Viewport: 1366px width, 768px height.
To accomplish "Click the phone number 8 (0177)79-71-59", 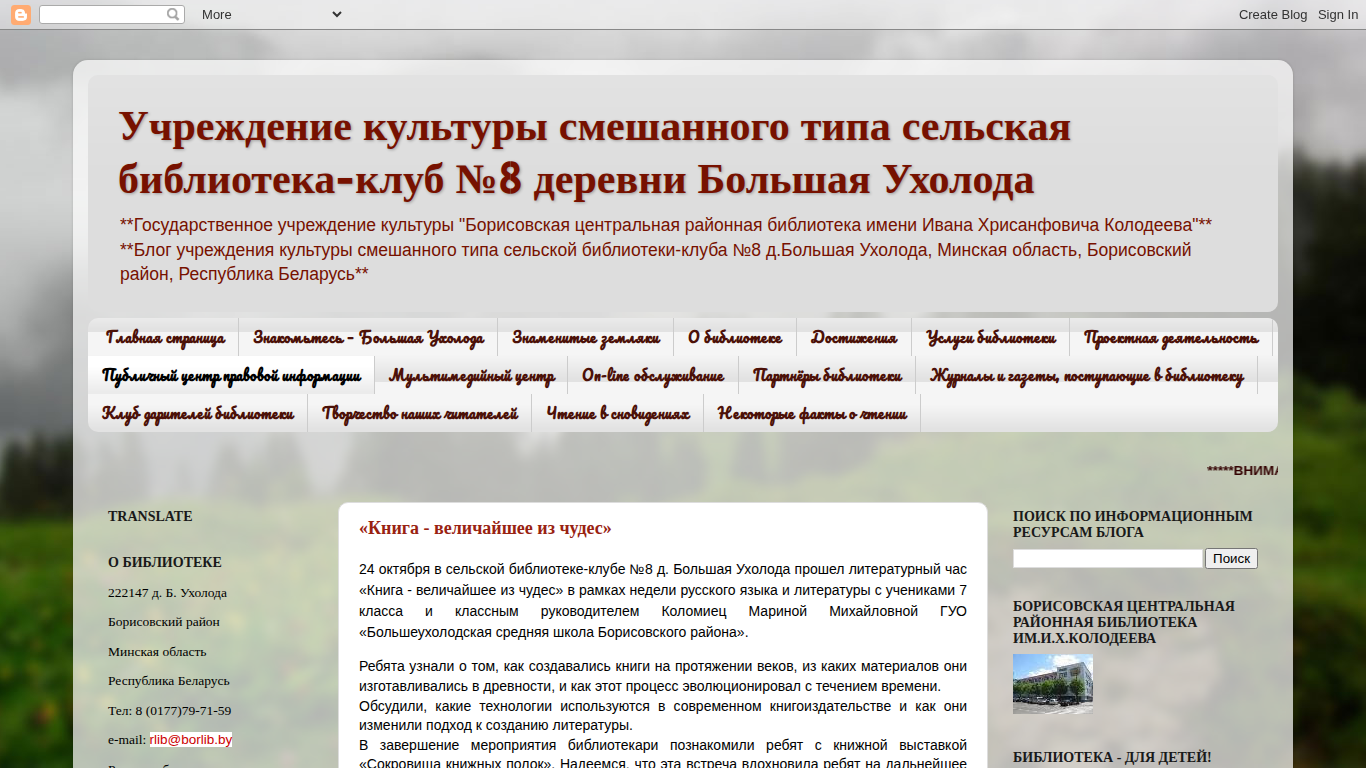I will (x=182, y=711).
